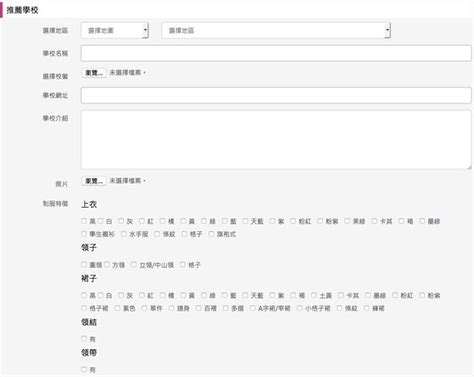Tick 紫 in the 上衣 colors
This screenshot has height=377, width=474.
click(x=273, y=221)
